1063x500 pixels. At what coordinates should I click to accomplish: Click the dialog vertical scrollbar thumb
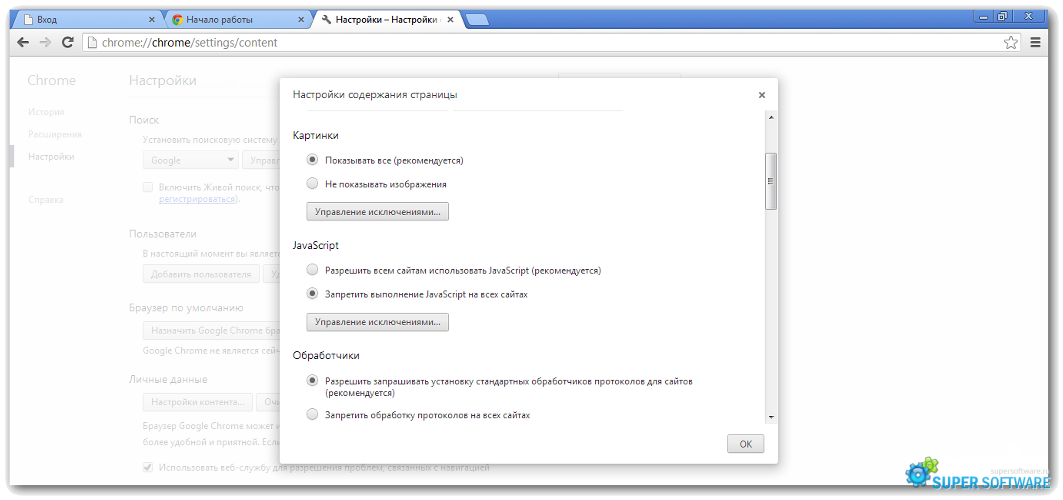coord(771,182)
